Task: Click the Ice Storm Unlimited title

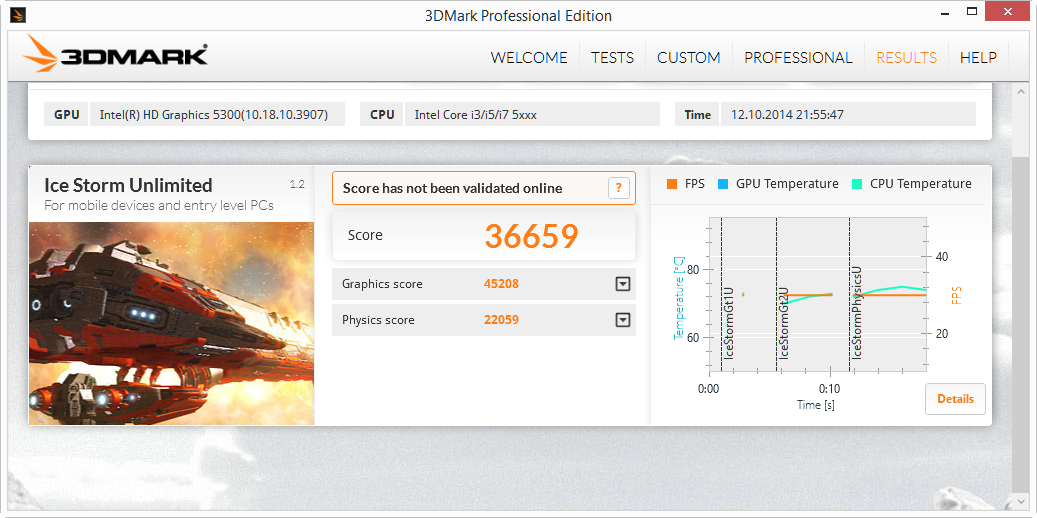Action: pyautogui.click(x=128, y=185)
